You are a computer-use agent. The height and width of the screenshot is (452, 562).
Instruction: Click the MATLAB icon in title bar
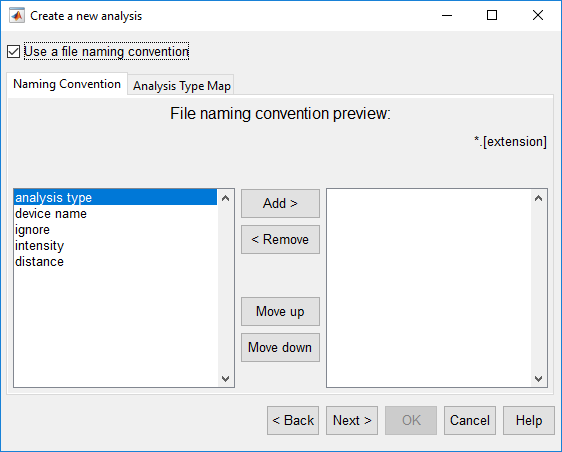(17, 15)
